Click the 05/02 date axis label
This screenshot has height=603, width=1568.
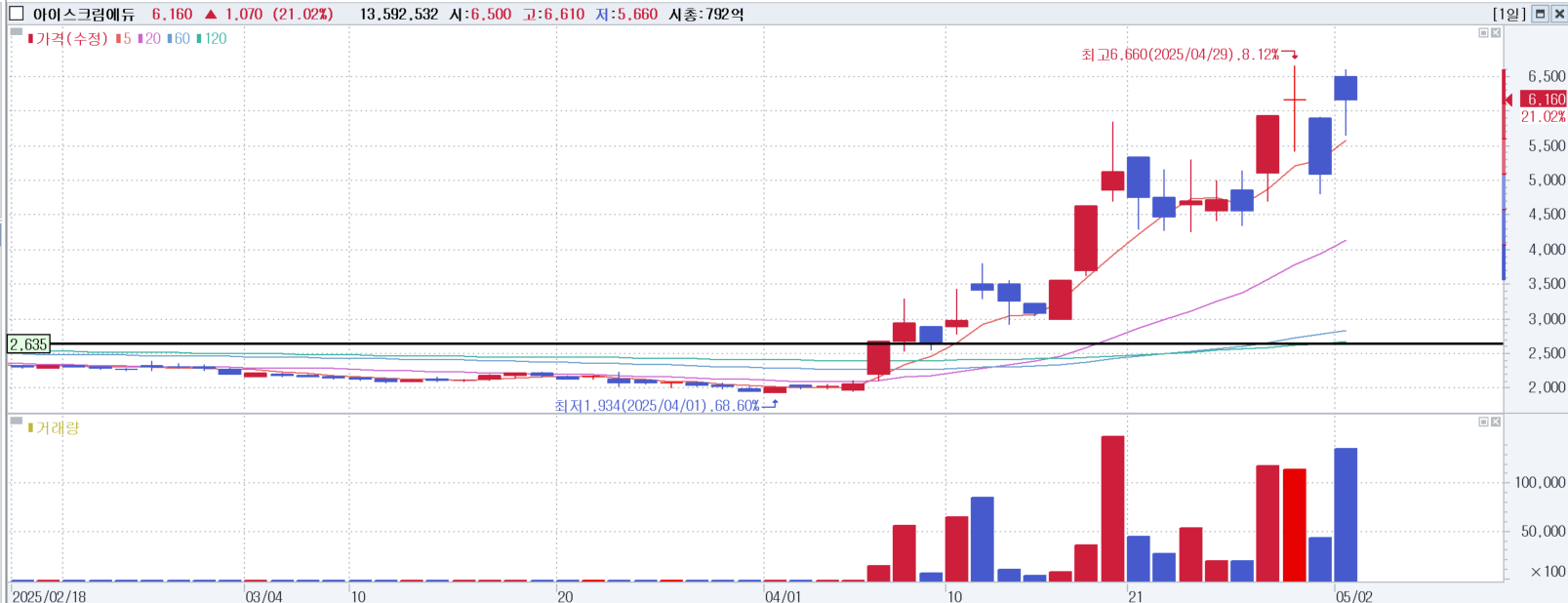1353,596
